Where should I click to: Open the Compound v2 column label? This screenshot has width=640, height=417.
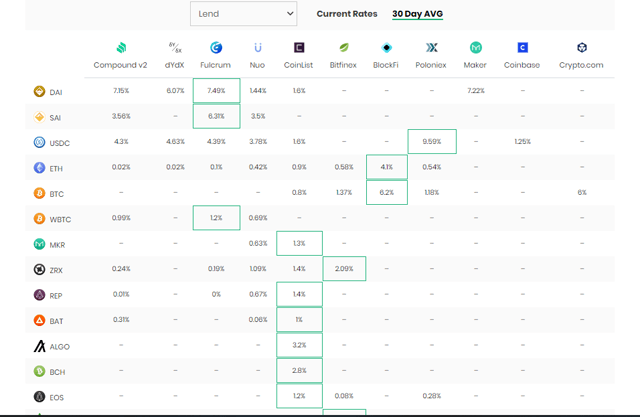coord(120,65)
